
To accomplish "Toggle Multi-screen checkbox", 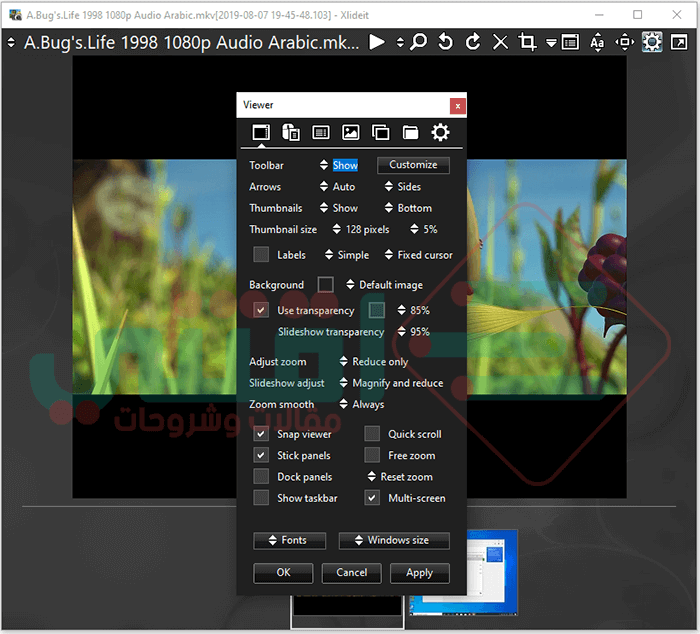I will point(372,498).
